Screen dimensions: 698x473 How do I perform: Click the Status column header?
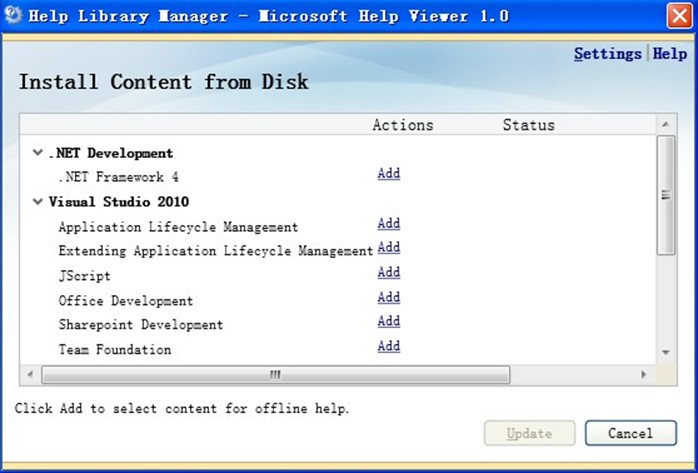[528, 125]
